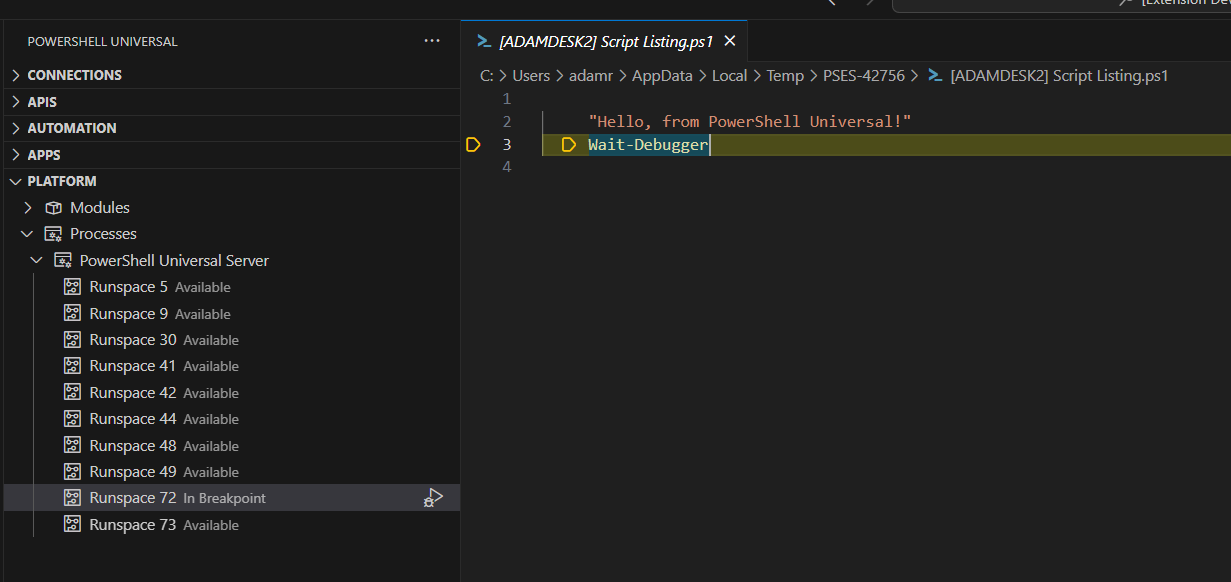Image resolution: width=1231 pixels, height=582 pixels.
Task: Click the Runspace 73 icon
Action: tap(72, 524)
